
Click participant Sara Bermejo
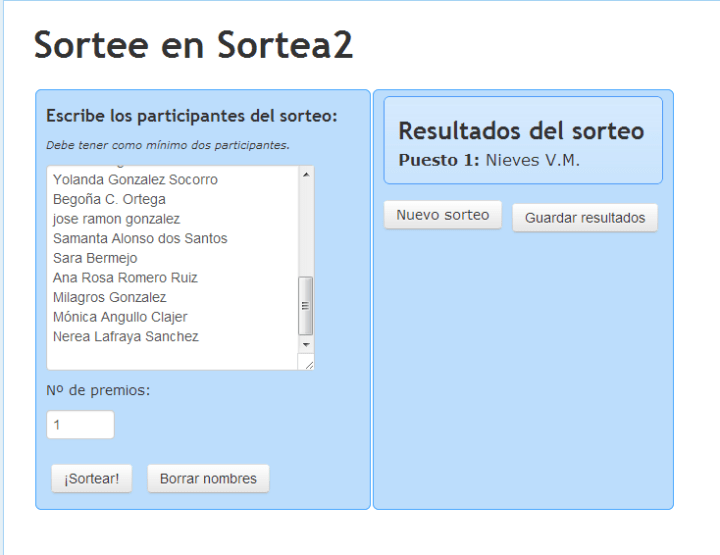point(95,258)
